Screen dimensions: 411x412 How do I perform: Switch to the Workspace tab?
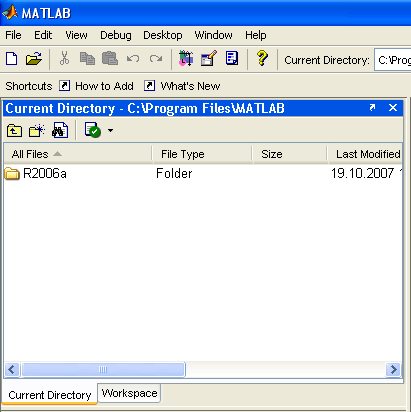(129, 393)
